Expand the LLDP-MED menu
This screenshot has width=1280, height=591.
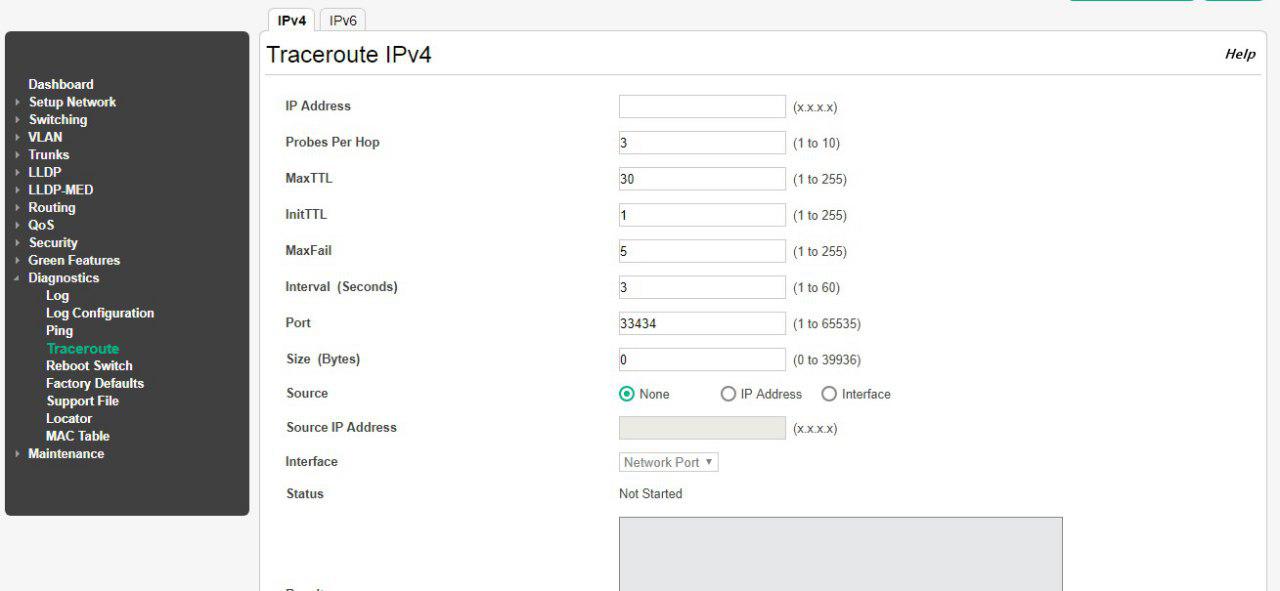[x=61, y=190]
